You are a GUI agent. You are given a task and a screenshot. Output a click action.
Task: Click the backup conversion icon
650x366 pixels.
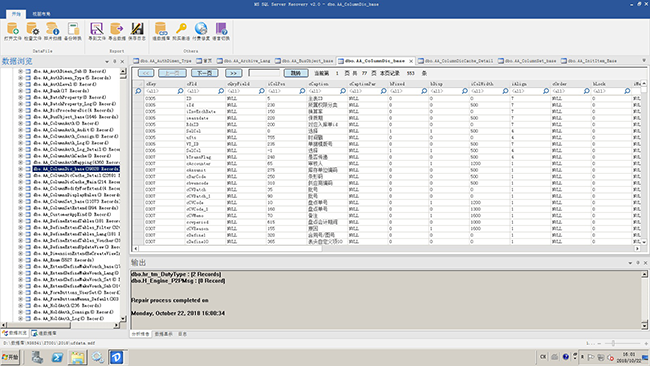(x=73, y=29)
